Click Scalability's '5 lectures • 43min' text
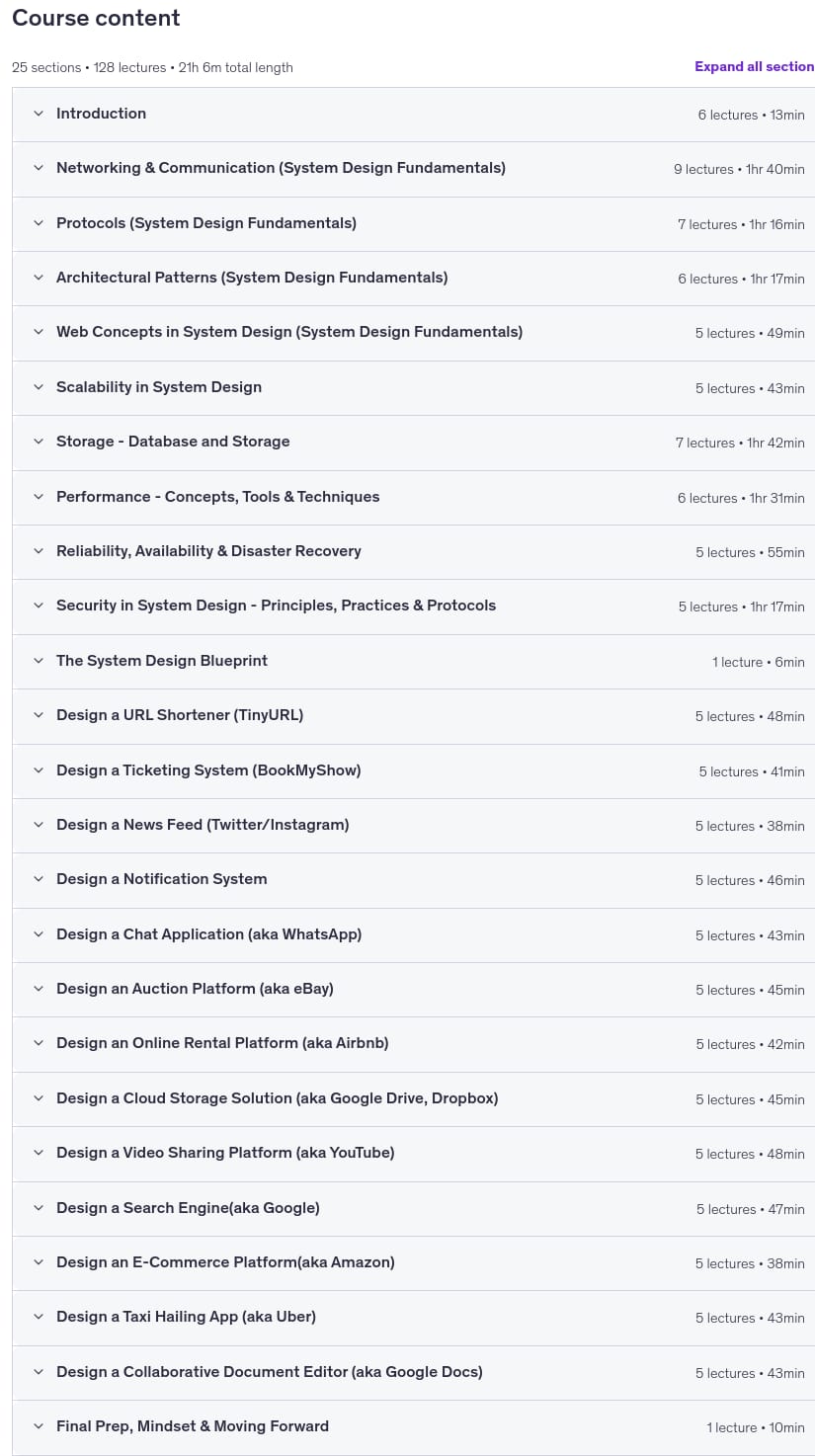Image resolution: width=815 pixels, height=1456 pixels. click(x=750, y=389)
